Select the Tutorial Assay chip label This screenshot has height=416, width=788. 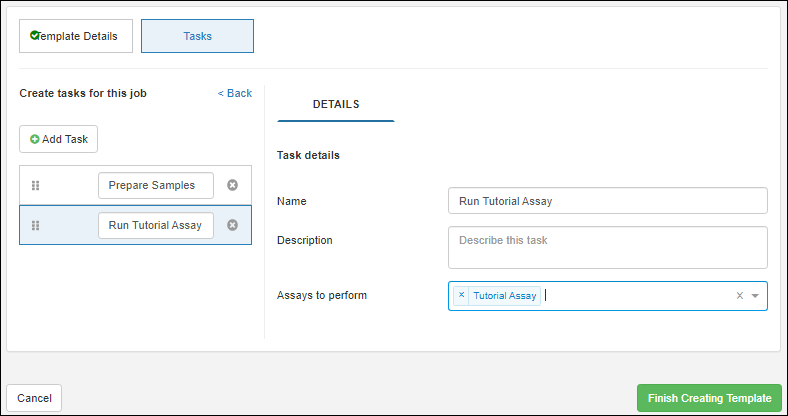(x=504, y=296)
